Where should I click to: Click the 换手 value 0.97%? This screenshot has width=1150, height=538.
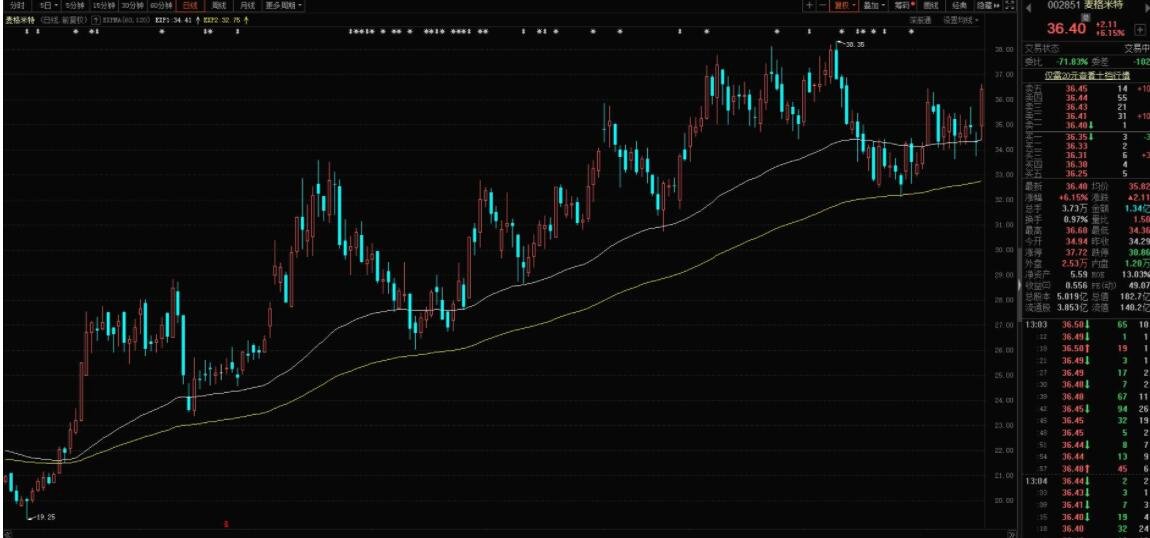click(x=1075, y=219)
